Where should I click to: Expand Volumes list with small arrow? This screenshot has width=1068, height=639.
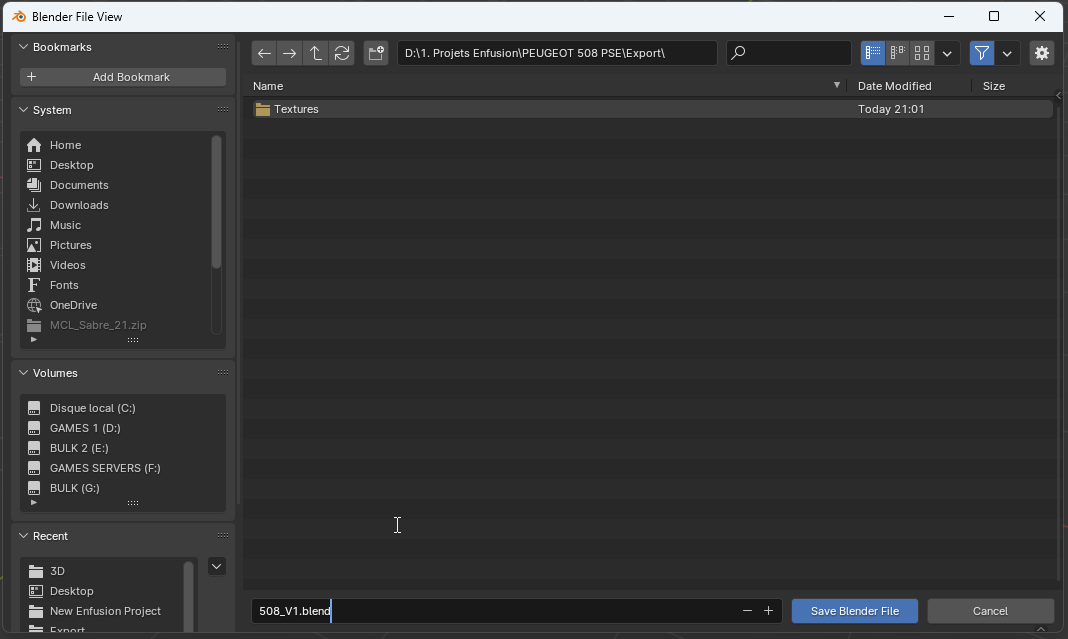(34, 503)
